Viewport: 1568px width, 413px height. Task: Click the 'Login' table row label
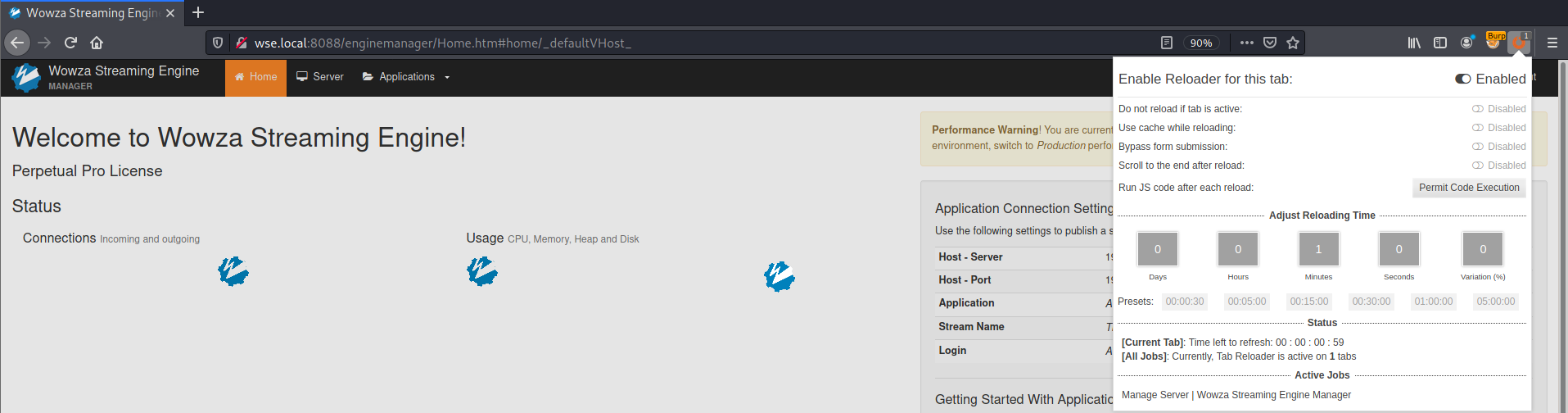pos(952,351)
